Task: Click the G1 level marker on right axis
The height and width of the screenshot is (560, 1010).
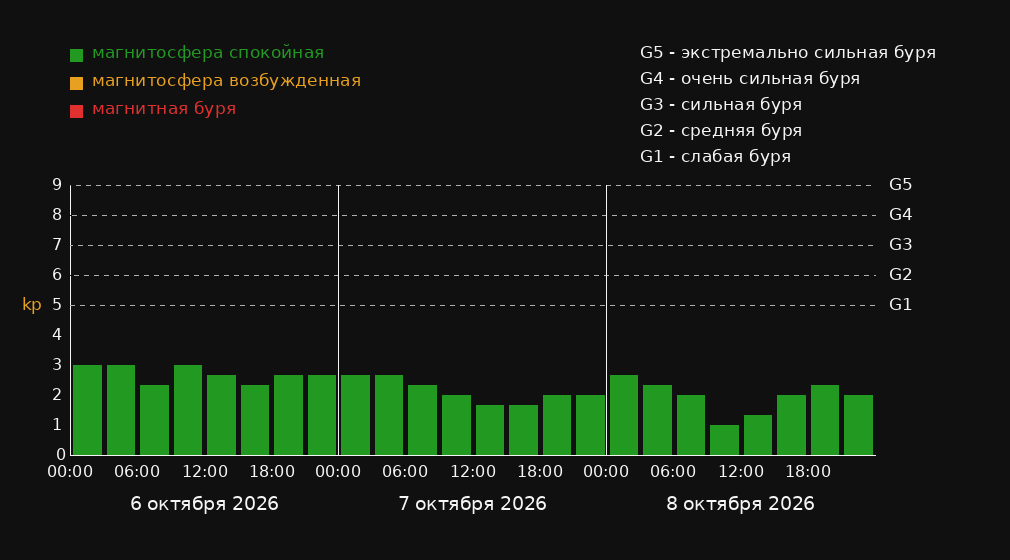Action: [x=900, y=305]
